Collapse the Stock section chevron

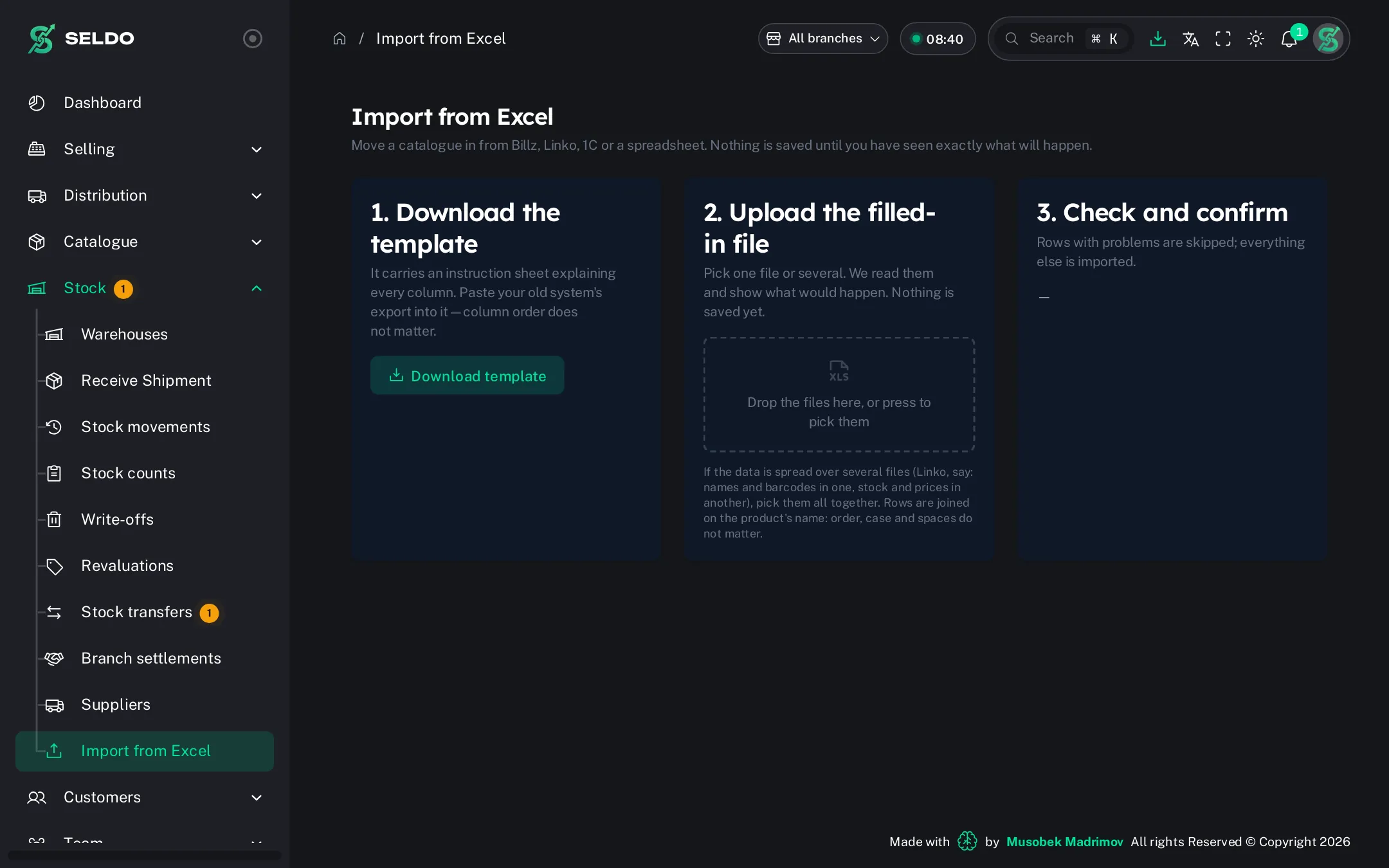click(257, 288)
